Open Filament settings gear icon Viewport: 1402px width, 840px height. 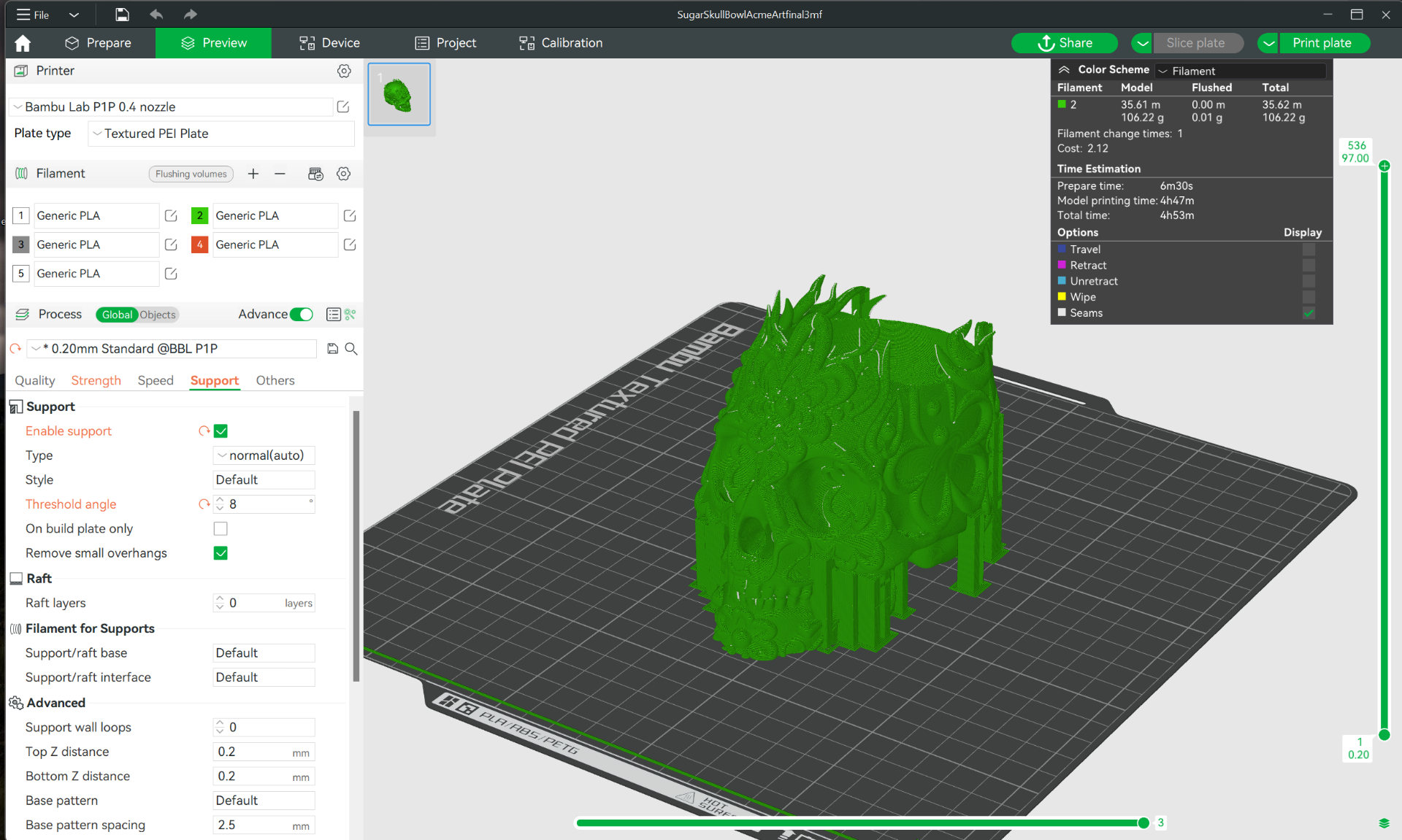pos(344,174)
